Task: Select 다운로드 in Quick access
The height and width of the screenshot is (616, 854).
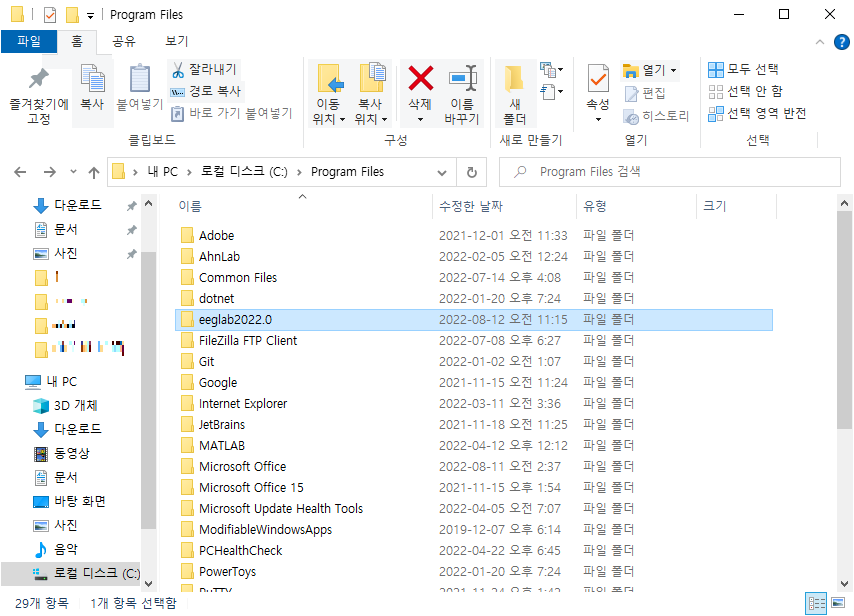Action: click(77, 205)
